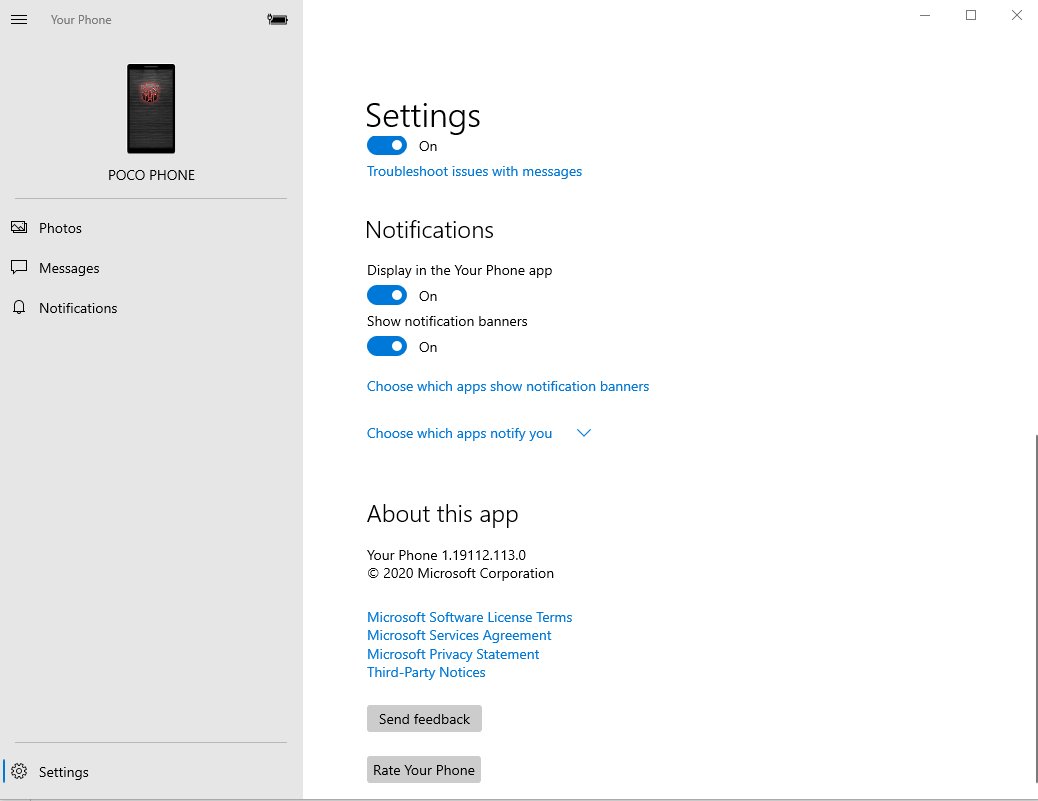Click the Settings gear icon
This screenshot has height=801, width=1038.
[x=19, y=772]
